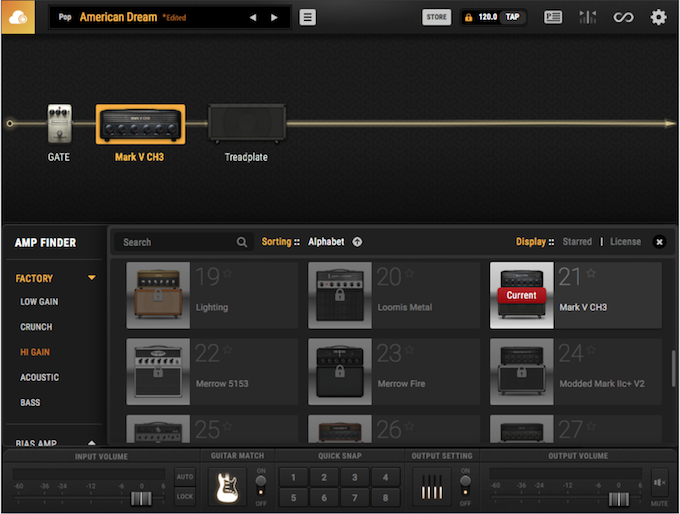This screenshot has width=680, height=514.
Task: Click the infinity link icon
Action: [623, 17]
